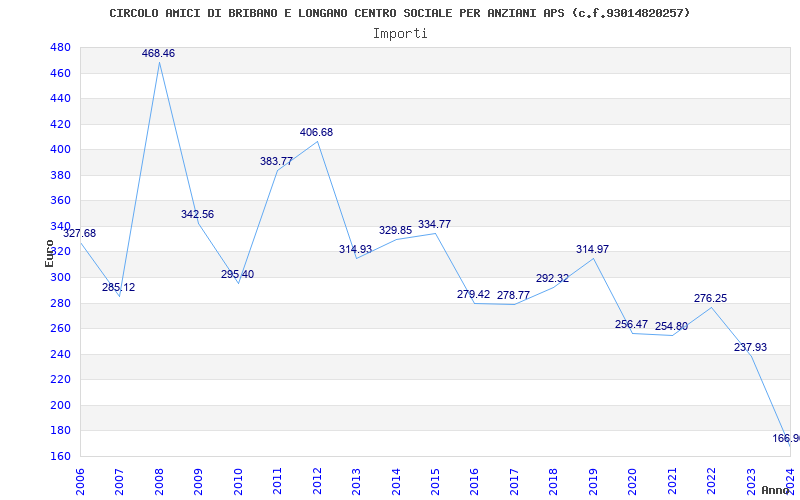Click the 295.40 value label
The height and width of the screenshot is (500, 800).
[x=237, y=274]
